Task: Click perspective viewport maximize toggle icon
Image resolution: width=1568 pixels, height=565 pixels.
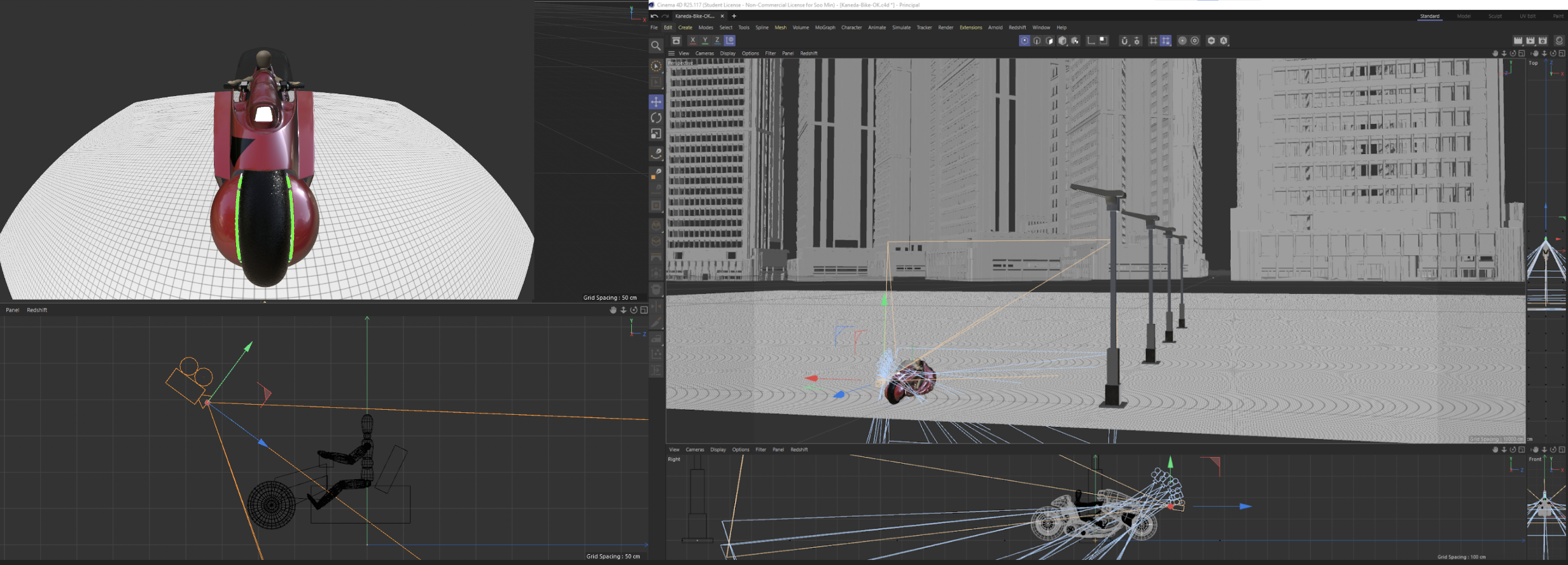Action: (x=1522, y=53)
